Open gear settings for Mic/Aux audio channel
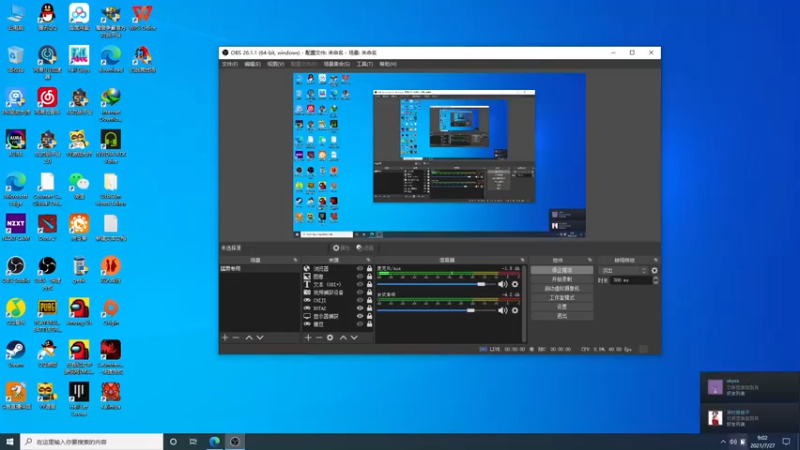This screenshot has width=800, height=450. pyautogui.click(x=515, y=284)
